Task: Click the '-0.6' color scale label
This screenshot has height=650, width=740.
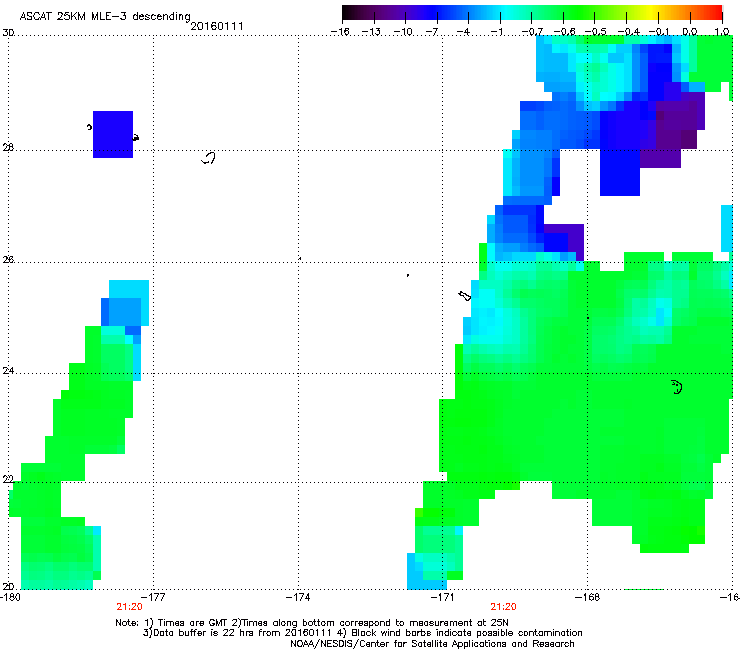Action: click(x=564, y=32)
